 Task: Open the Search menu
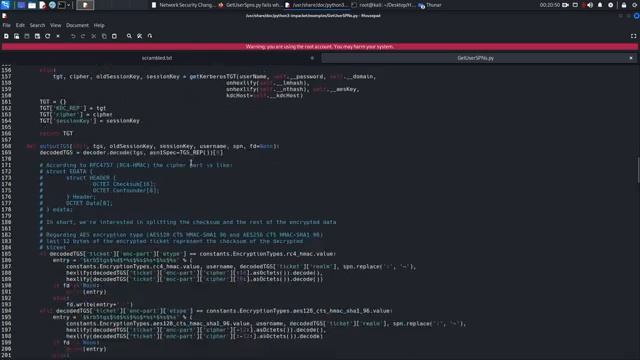click(x=37, y=25)
